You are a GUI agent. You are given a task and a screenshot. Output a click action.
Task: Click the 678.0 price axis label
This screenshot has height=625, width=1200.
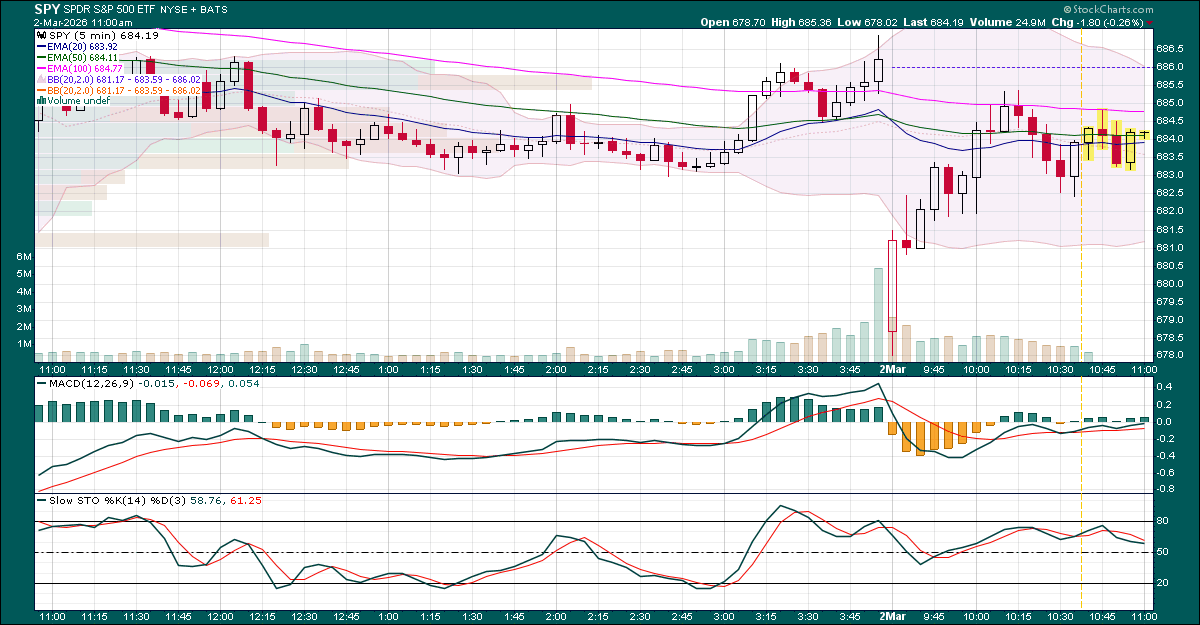[1171, 355]
